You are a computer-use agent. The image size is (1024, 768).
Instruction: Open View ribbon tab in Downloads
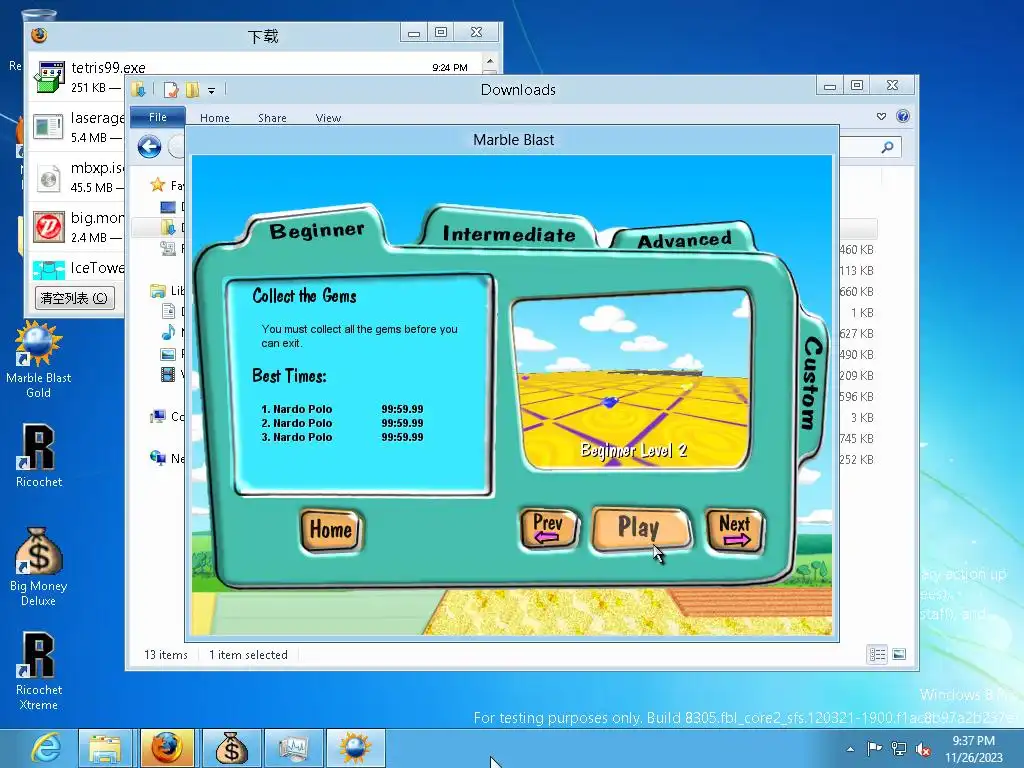click(x=328, y=118)
